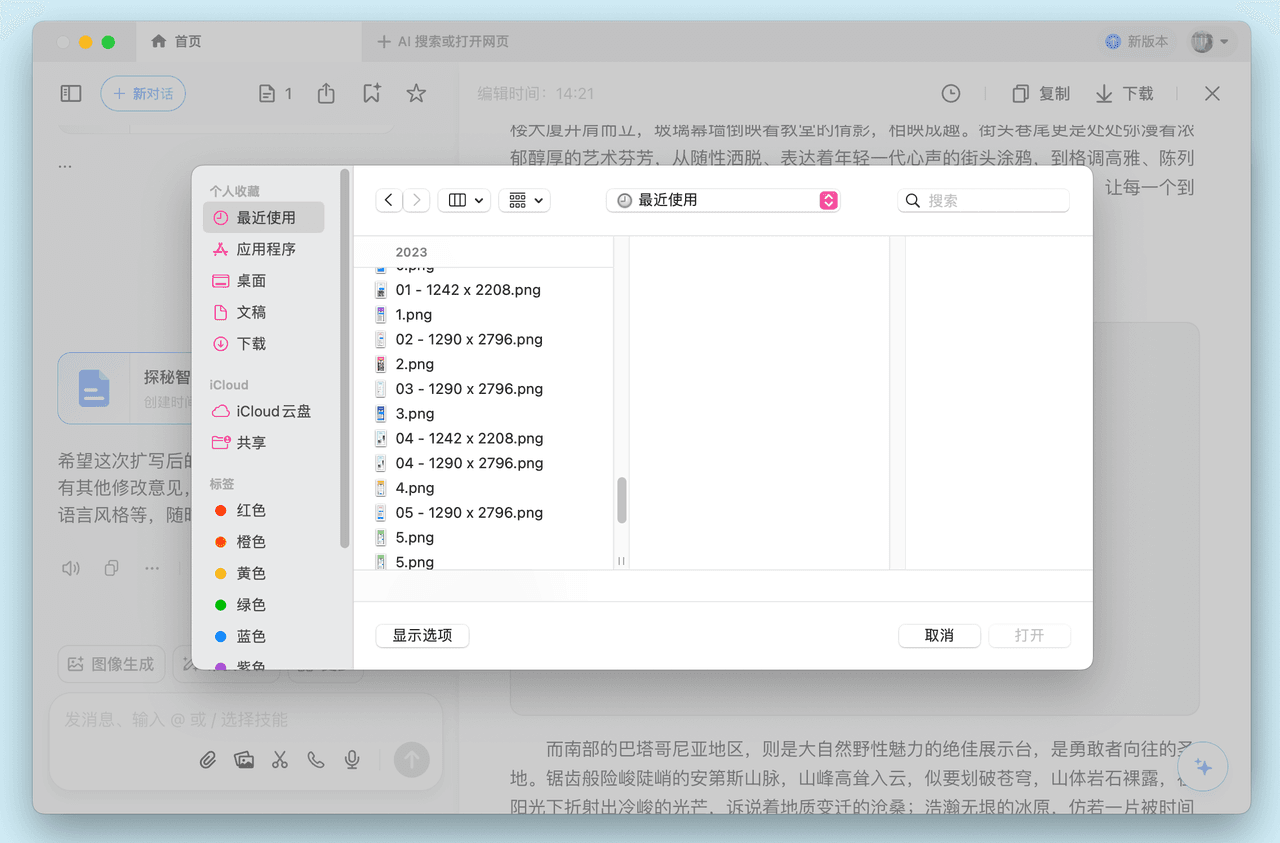Click the 显示选项 button
Viewport: 1280px width, 843px height.
(422, 635)
